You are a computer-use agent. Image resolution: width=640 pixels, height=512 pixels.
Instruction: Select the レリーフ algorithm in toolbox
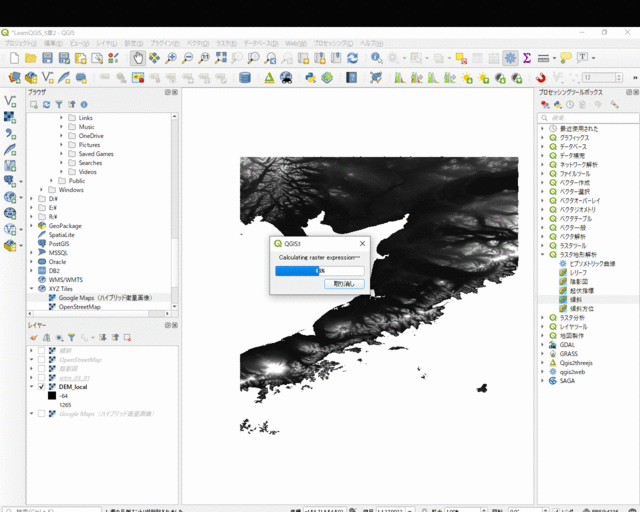(578, 273)
